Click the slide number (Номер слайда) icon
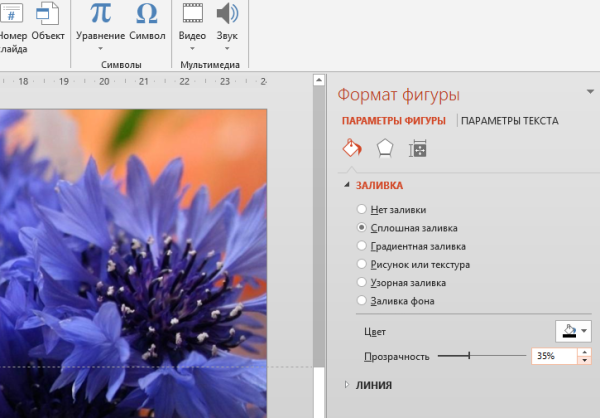Image resolution: width=600 pixels, height=418 pixels. tap(12, 14)
